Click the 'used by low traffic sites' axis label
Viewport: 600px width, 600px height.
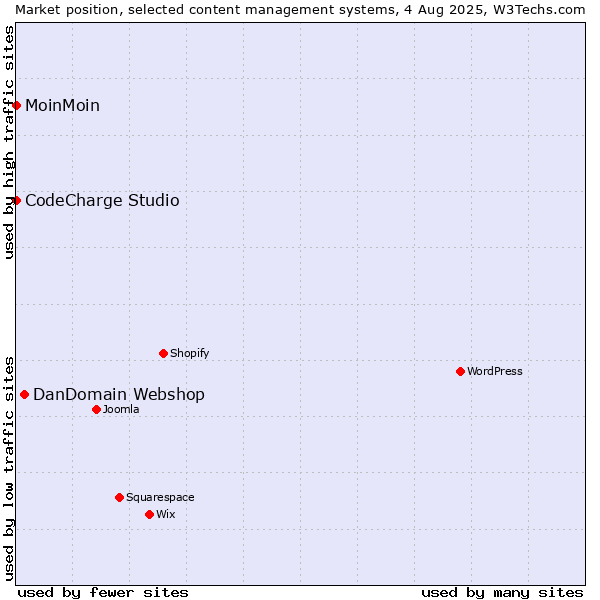tap(8, 469)
